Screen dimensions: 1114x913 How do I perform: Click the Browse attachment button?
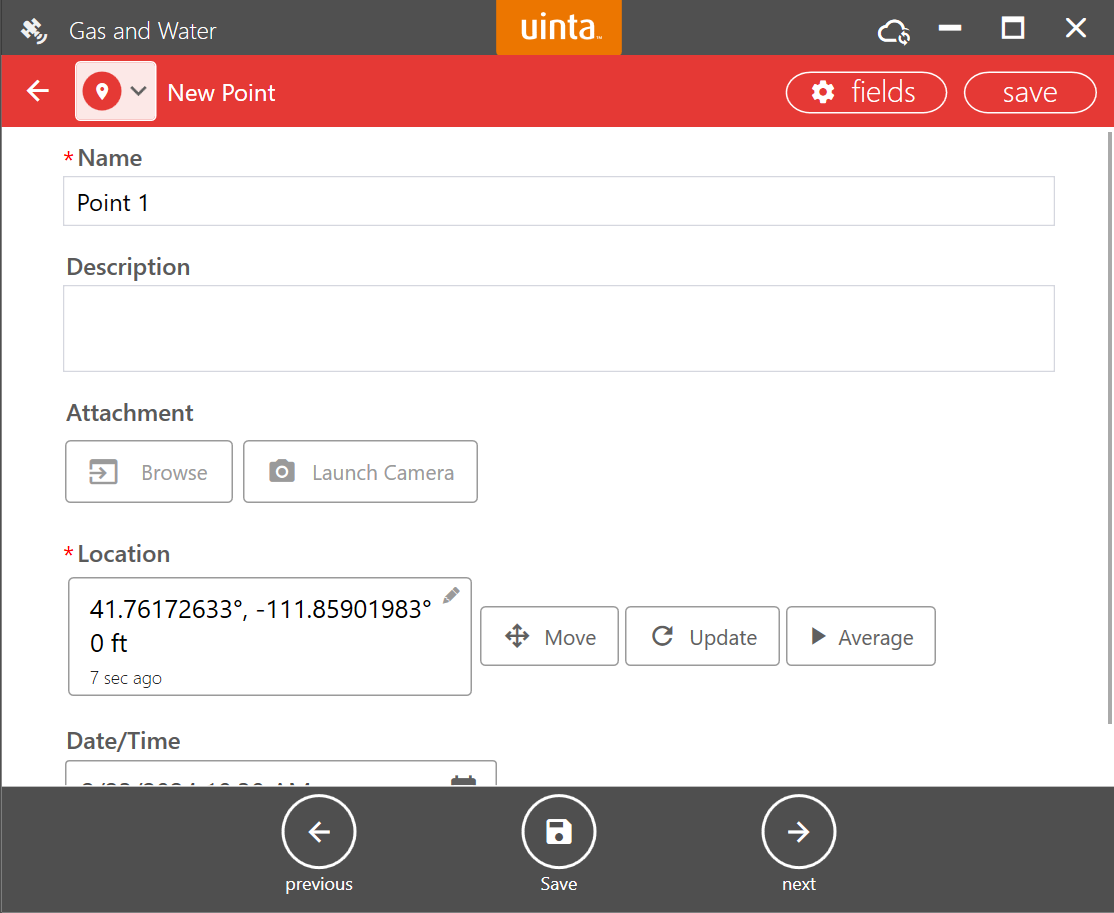(149, 472)
